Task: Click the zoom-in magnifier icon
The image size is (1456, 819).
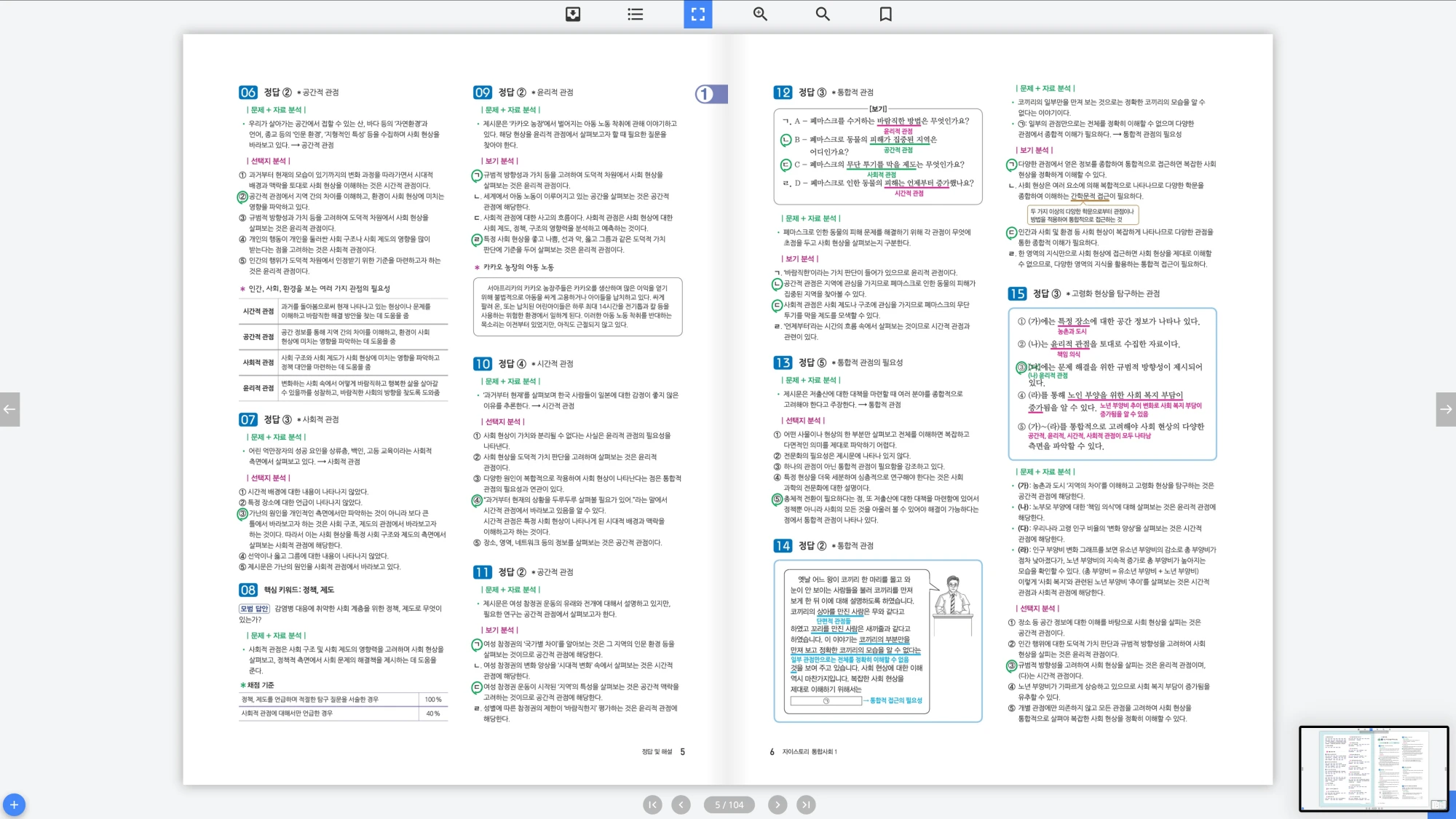Action: click(x=760, y=14)
